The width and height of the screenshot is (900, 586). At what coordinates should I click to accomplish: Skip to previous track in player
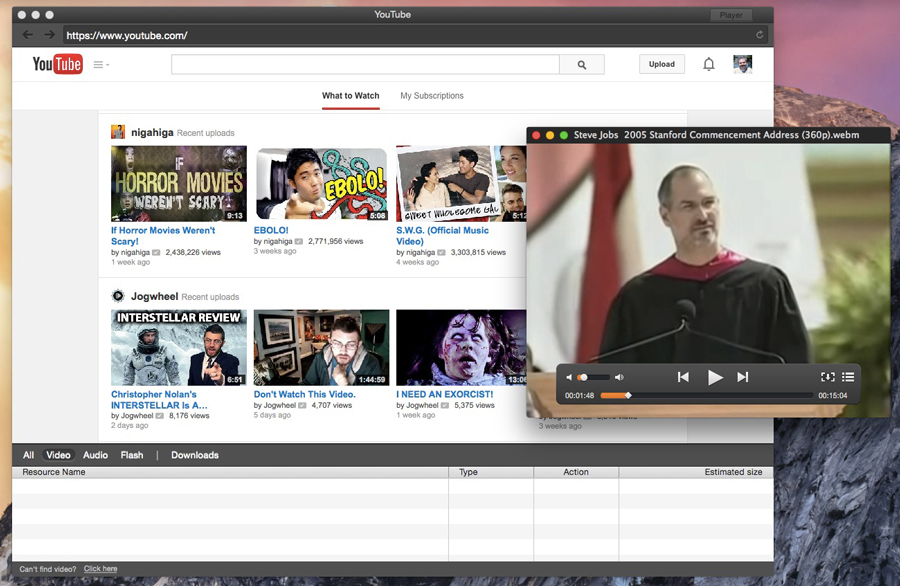pos(683,377)
